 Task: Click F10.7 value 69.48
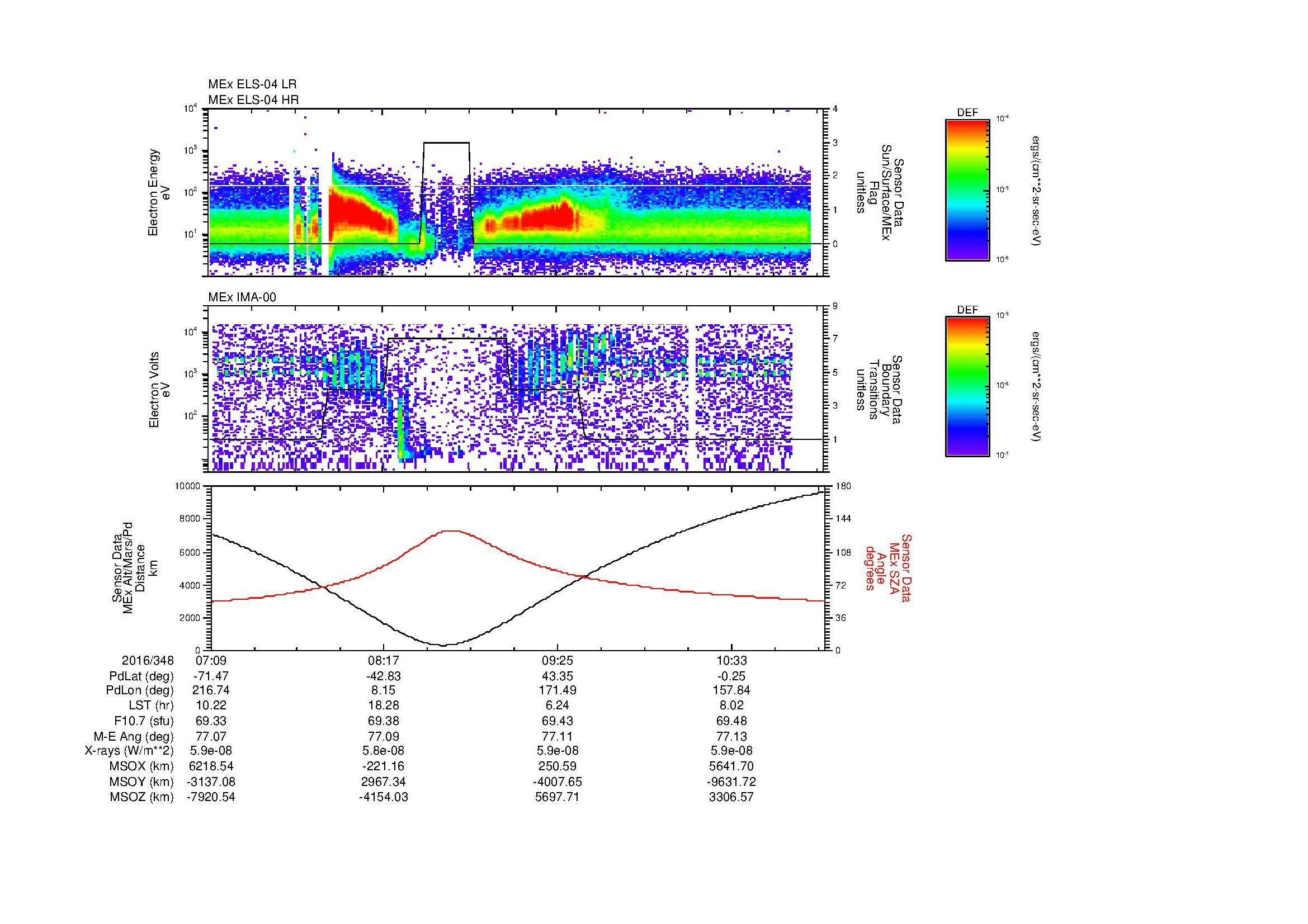pyautogui.click(x=731, y=721)
